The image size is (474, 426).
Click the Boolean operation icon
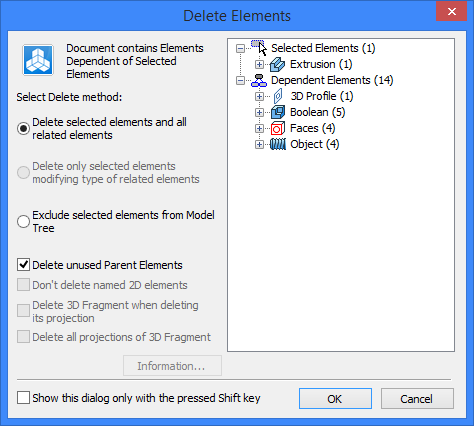point(278,112)
